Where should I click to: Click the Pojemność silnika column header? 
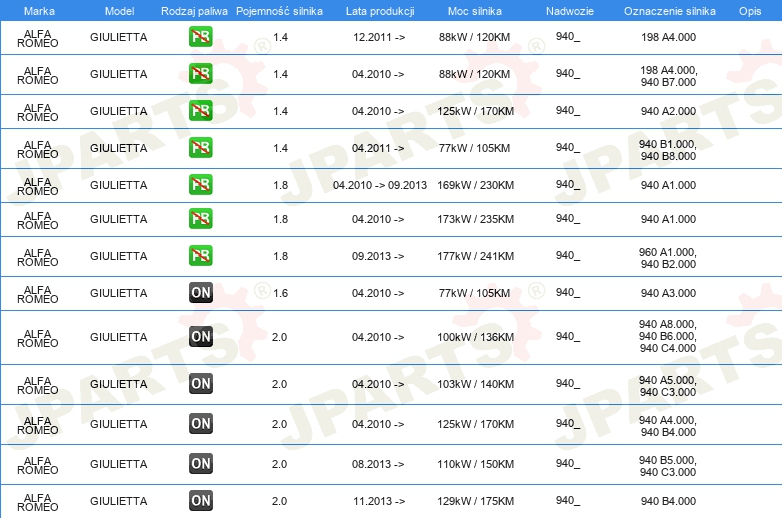[x=279, y=11]
